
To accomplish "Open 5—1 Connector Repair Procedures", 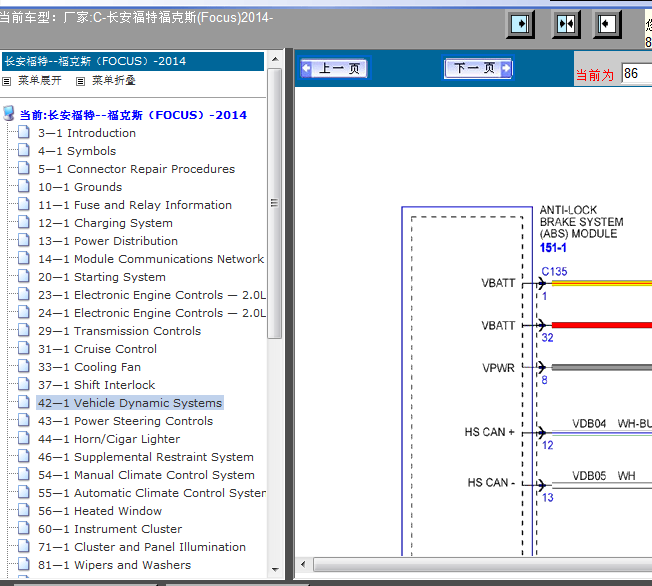I will (x=136, y=169).
